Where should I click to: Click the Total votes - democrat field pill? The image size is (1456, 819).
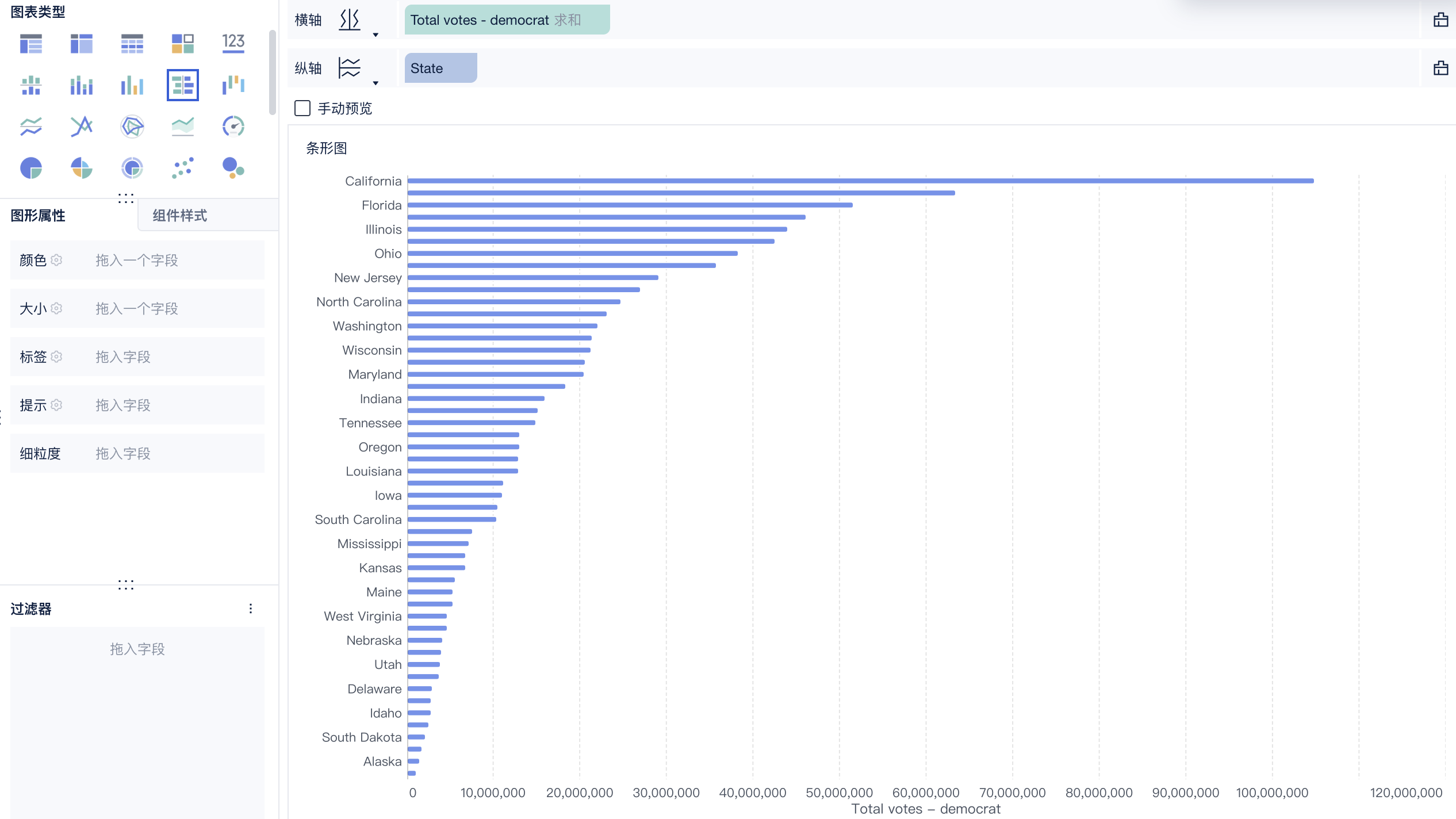coord(506,20)
